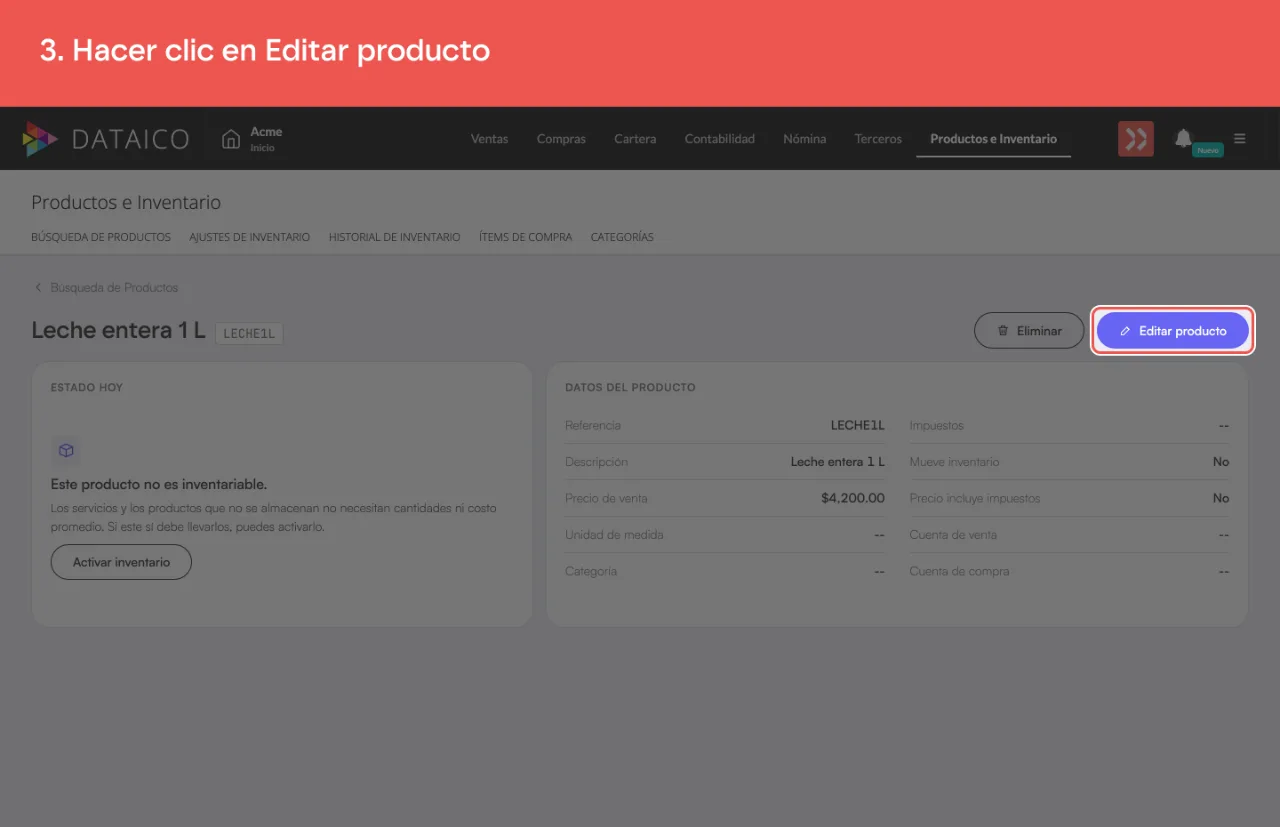This screenshot has height=827, width=1280.
Task: Click the Eliminar button
Action: point(1030,331)
